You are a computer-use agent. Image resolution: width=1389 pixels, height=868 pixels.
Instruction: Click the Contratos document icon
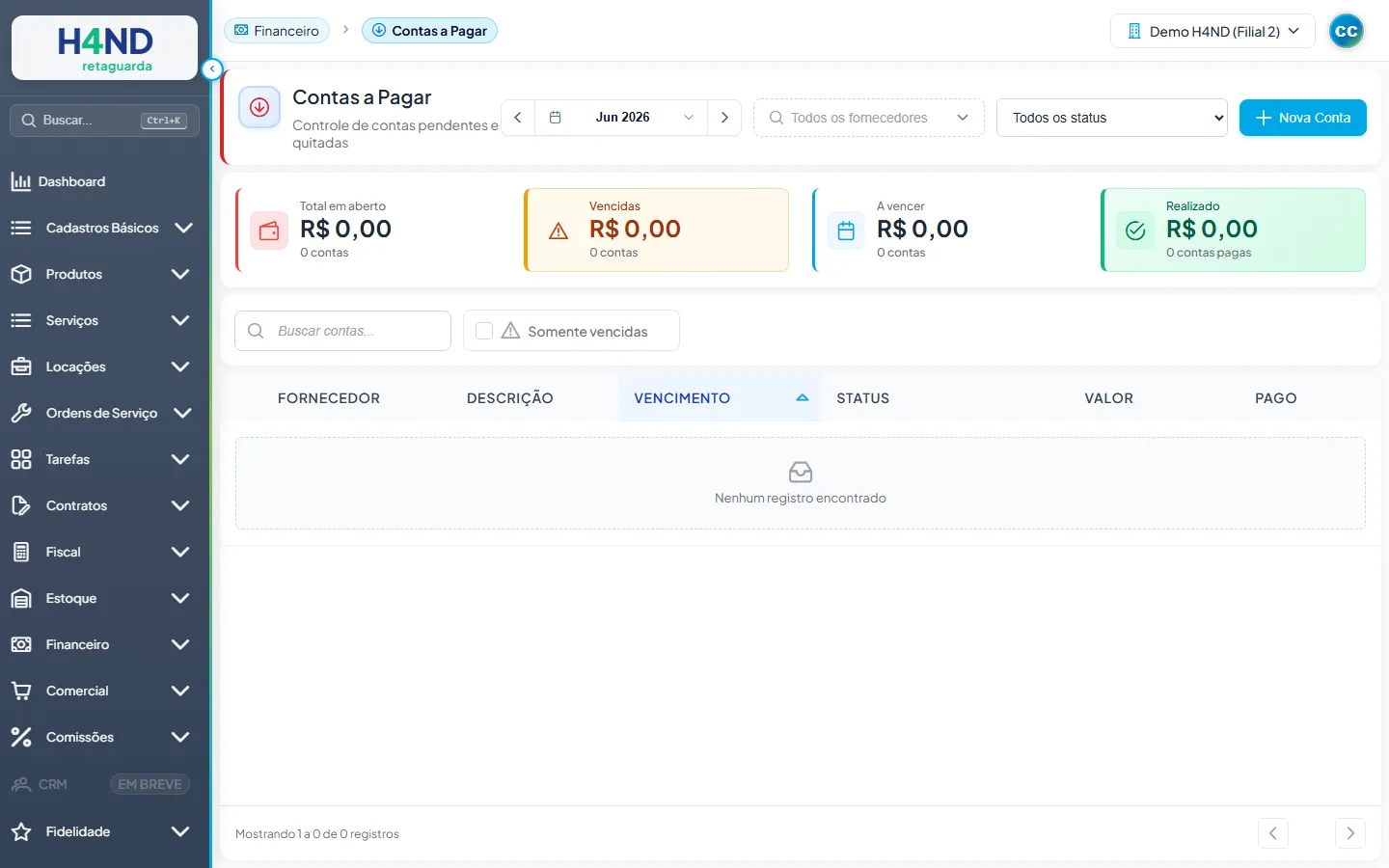(x=20, y=505)
